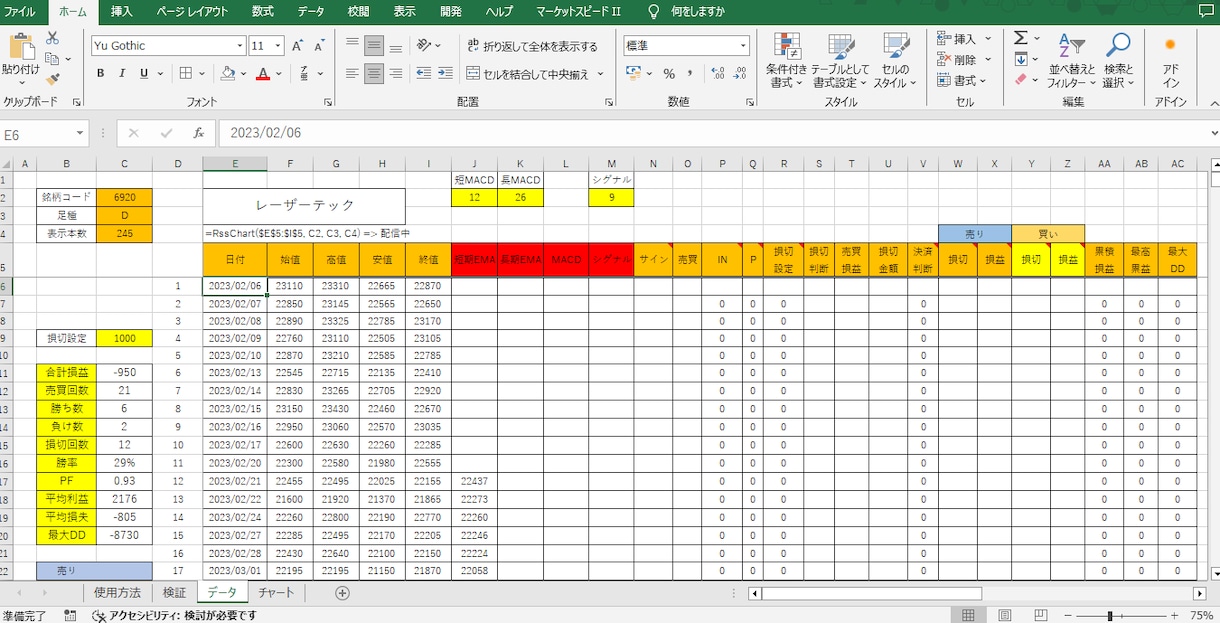The width and height of the screenshot is (1220, 623).
Task: Switch to Page Break Preview view
Action: tap(1041, 616)
